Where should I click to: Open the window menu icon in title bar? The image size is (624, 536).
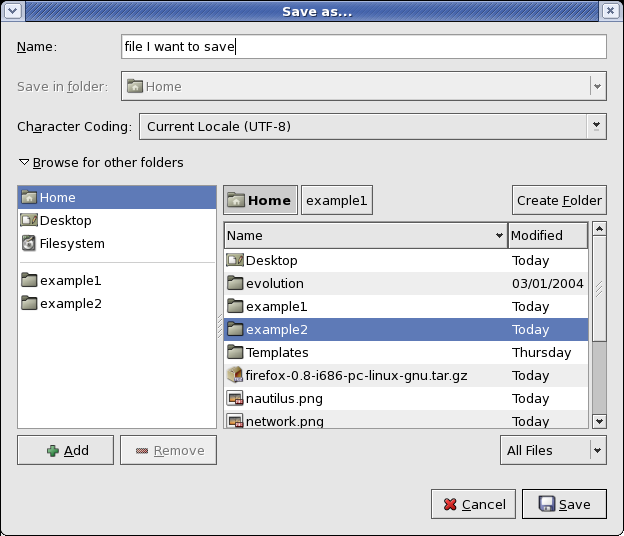point(13,11)
